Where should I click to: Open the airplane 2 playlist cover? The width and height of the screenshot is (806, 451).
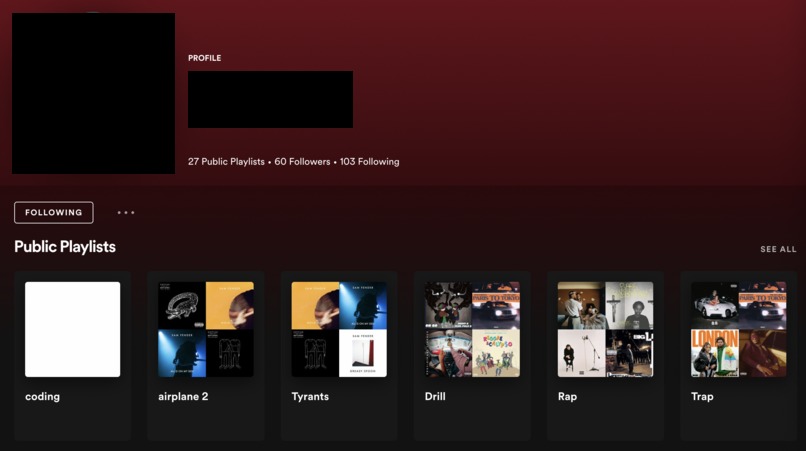[x=206, y=329]
